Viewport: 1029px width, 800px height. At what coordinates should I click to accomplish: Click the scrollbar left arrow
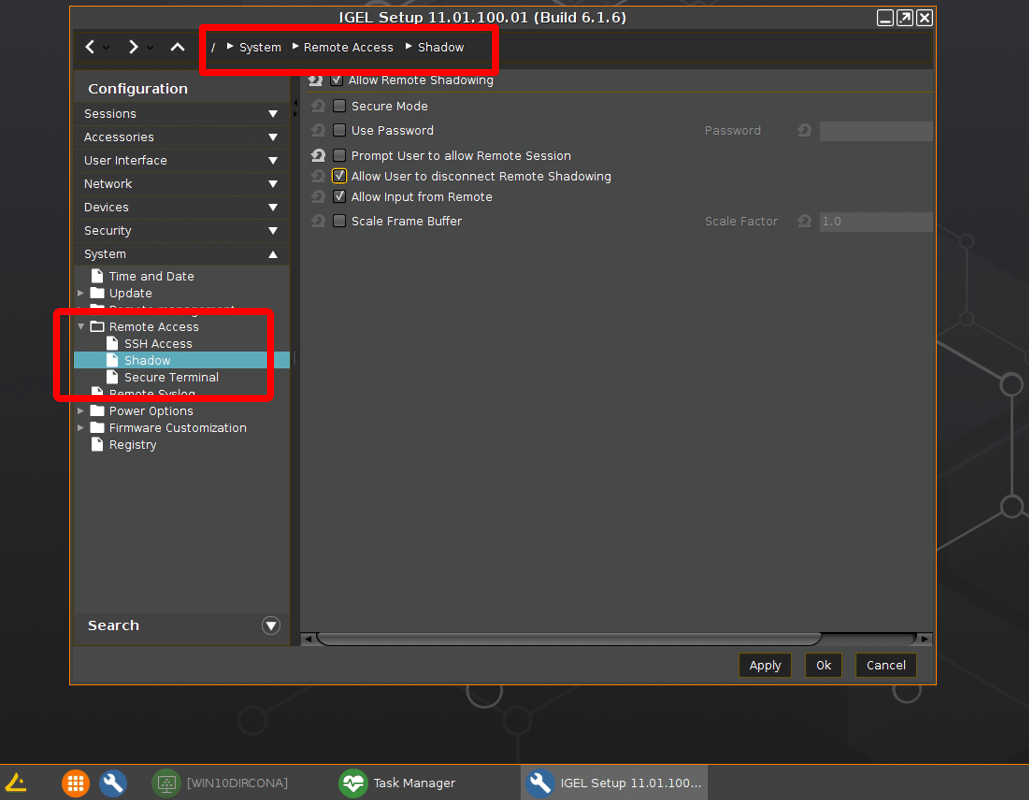pyautogui.click(x=308, y=639)
